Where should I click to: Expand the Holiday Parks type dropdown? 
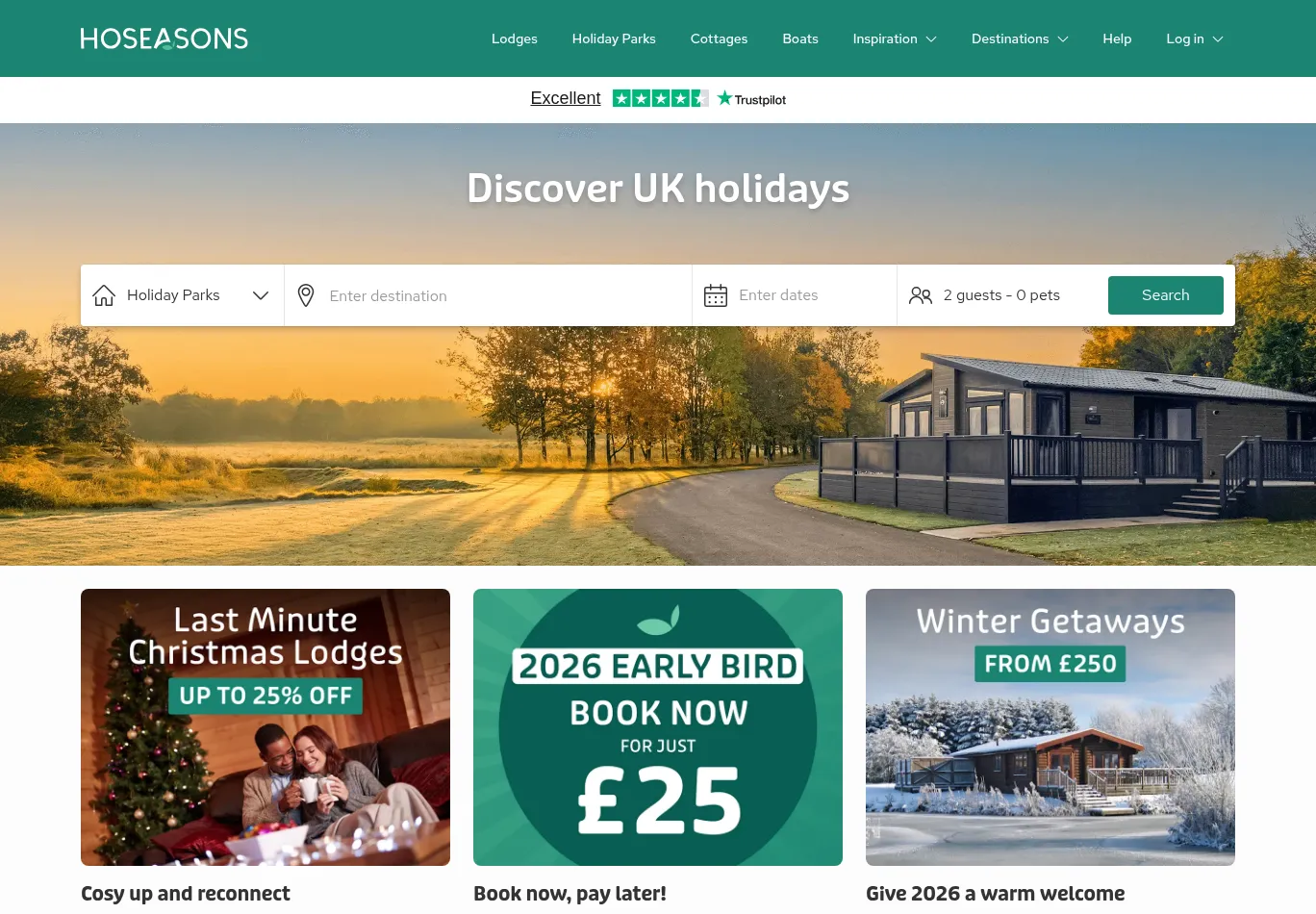tap(182, 295)
